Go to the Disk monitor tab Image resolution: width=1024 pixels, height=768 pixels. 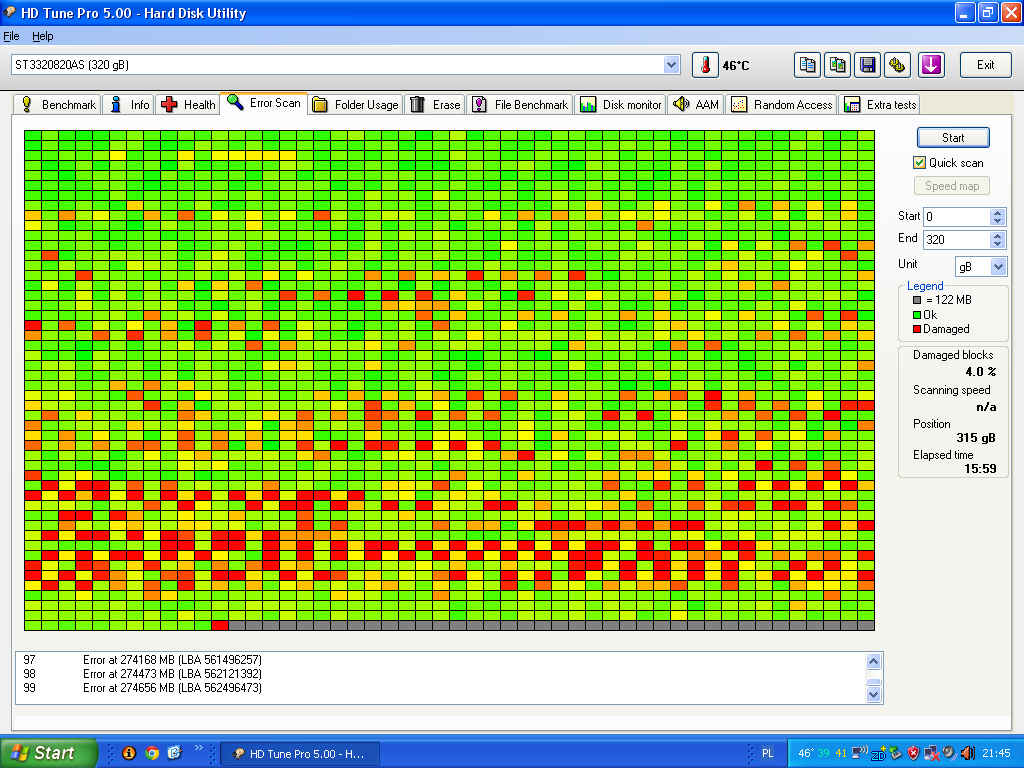click(620, 104)
